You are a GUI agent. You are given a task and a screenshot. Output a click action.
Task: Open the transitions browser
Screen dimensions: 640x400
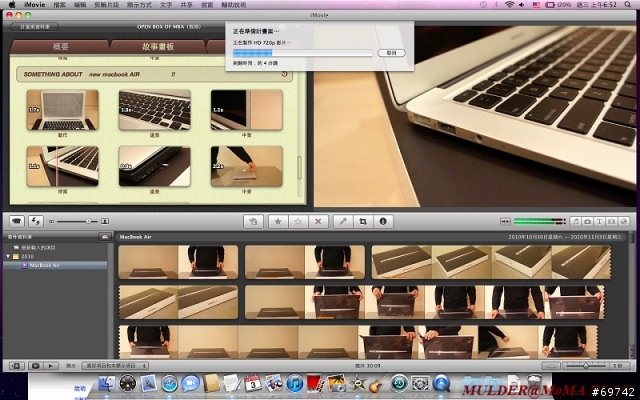click(611, 221)
